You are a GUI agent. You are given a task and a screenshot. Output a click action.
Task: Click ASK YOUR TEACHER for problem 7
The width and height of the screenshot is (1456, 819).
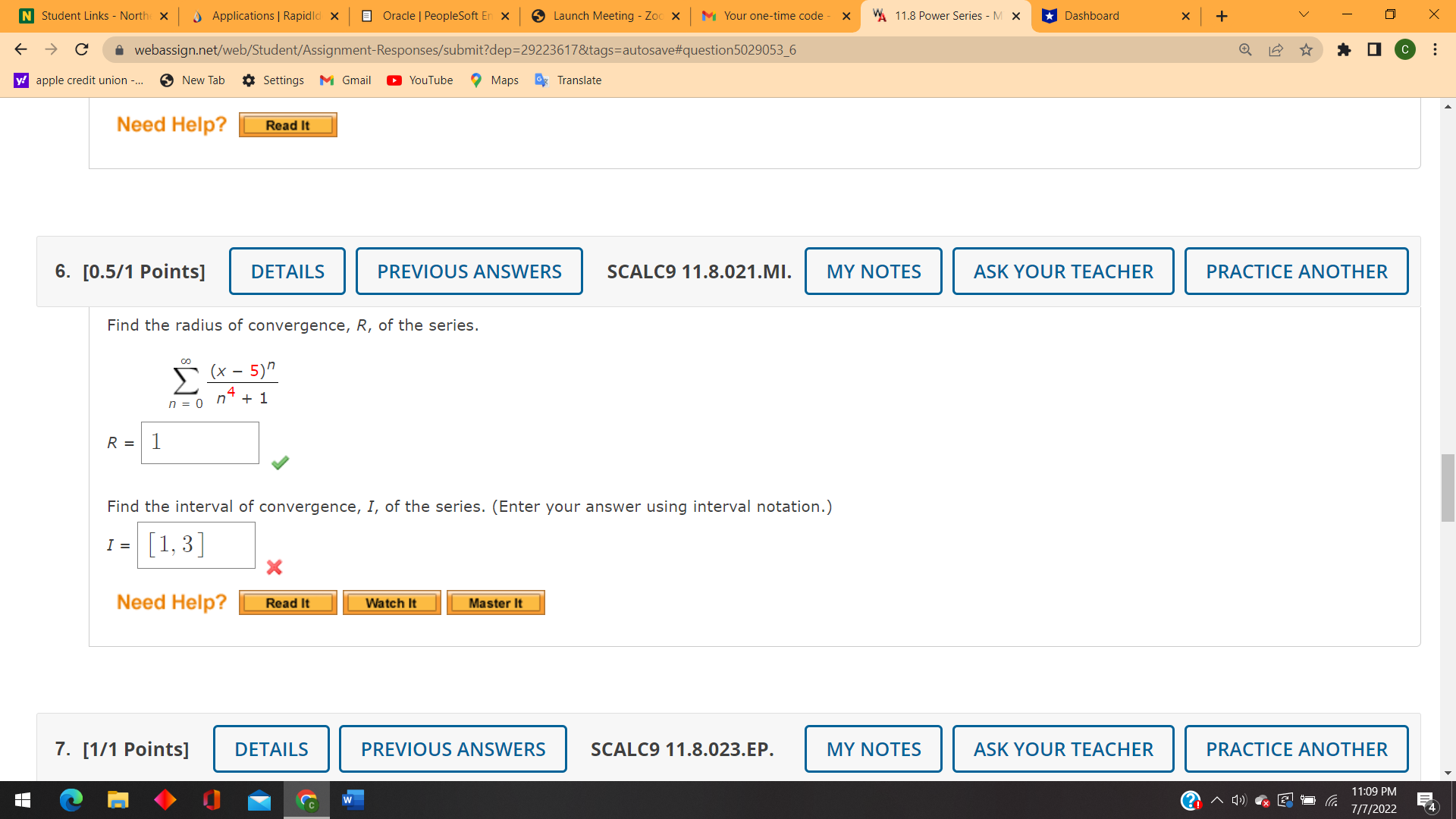click(x=1063, y=748)
